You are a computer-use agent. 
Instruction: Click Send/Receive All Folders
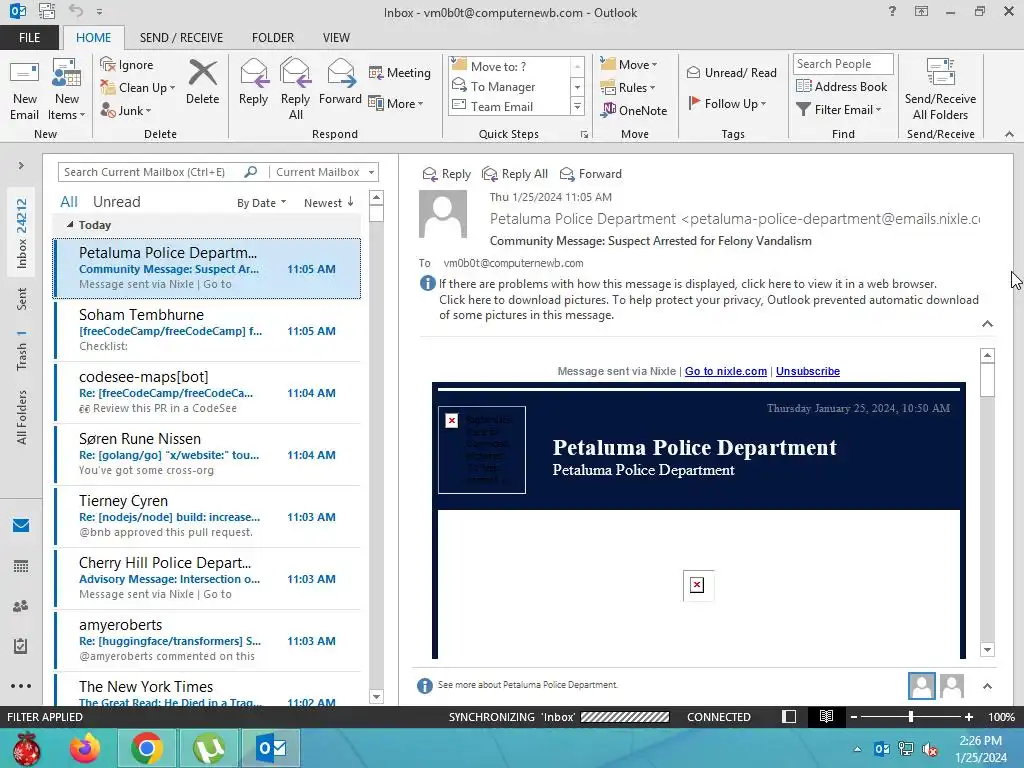click(940, 89)
